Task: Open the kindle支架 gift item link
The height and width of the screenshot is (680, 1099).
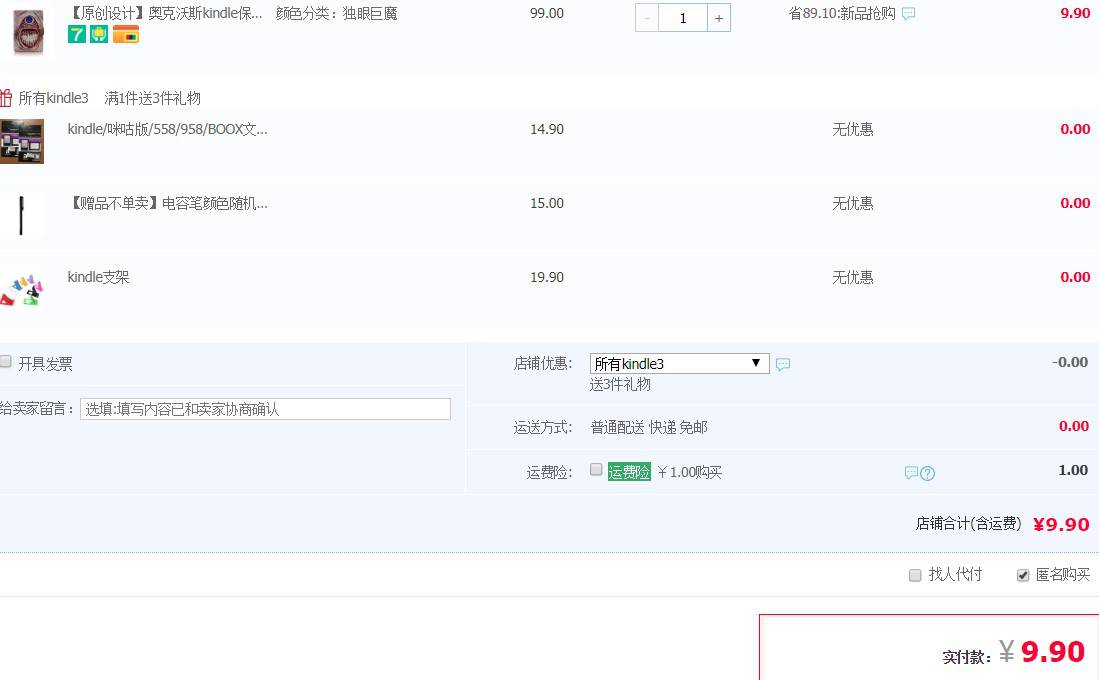Action: point(98,277)
